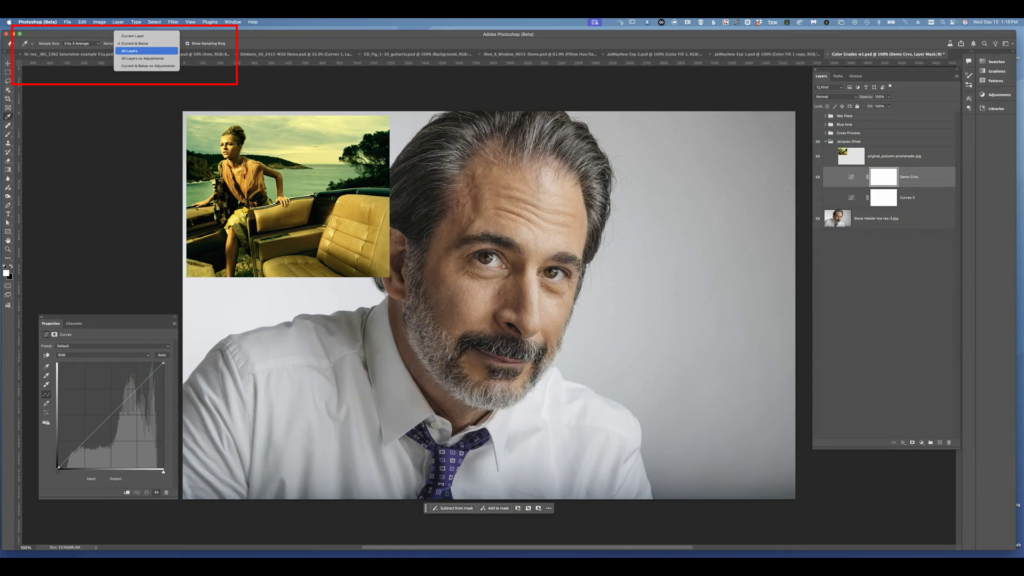Switch to the Channels tab
This screenshot has height=576, width=1024.
(x=74, y=323)
